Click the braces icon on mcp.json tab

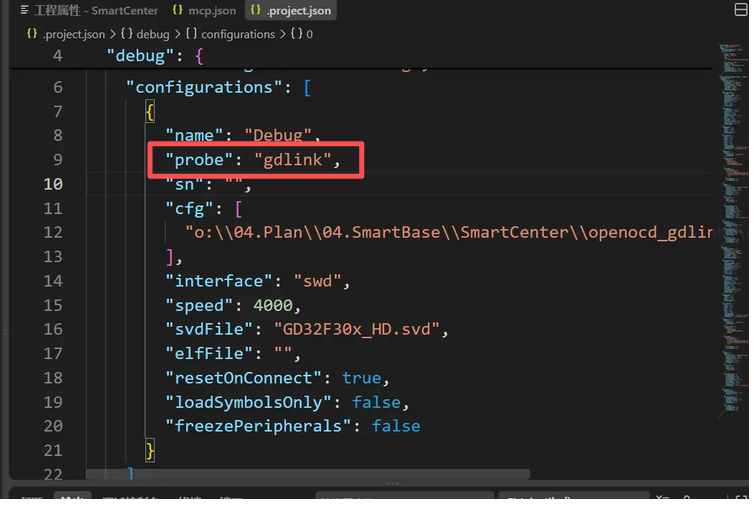(178, 10)
